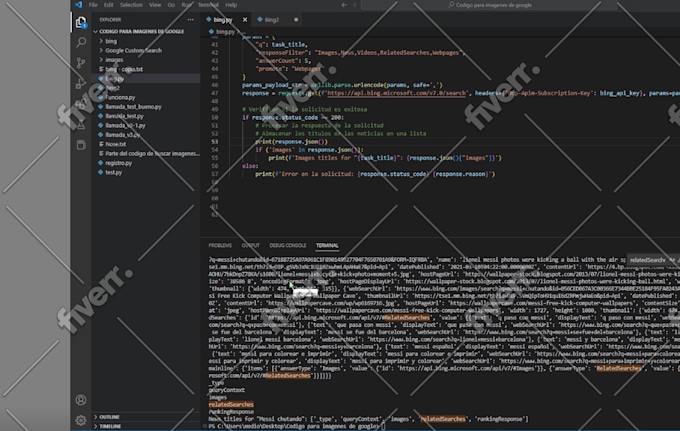The image size is (680, 431).
Task: Open the Source Control view
Action: click(x=81, y=63)
